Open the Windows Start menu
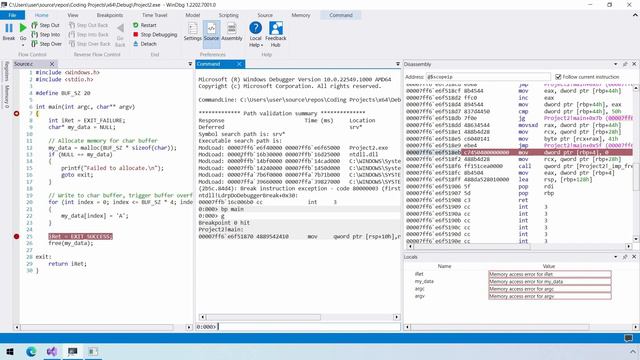640x360 pixels. [10, 351]
